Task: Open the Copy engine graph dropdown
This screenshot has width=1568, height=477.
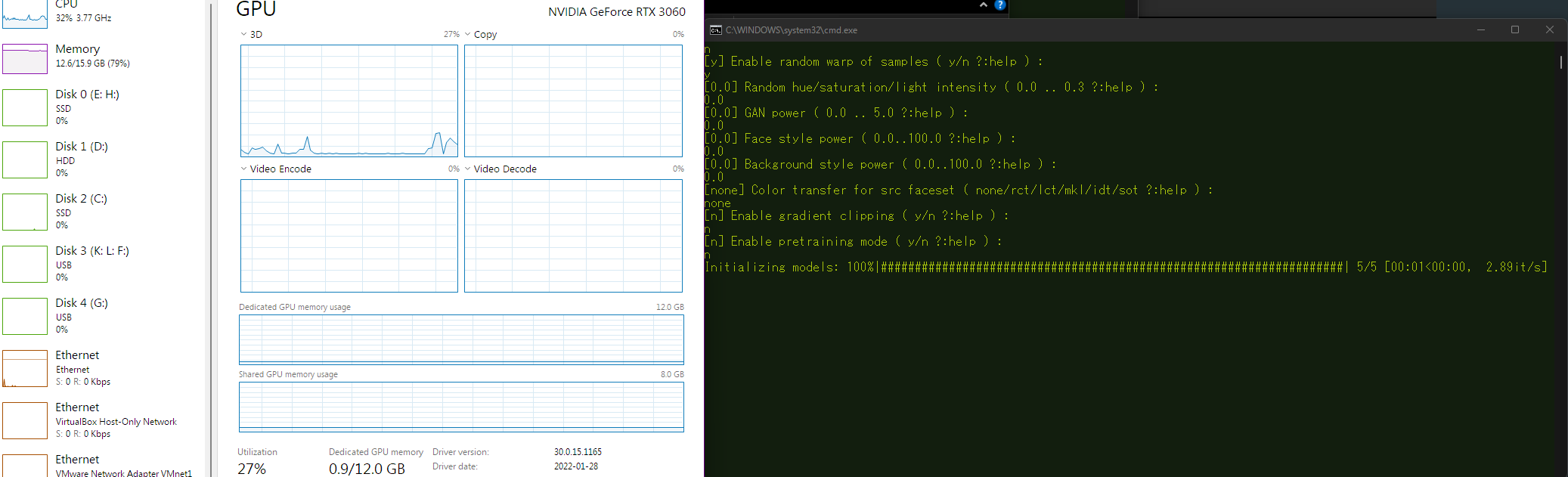Action: click(x=467, y=34)
